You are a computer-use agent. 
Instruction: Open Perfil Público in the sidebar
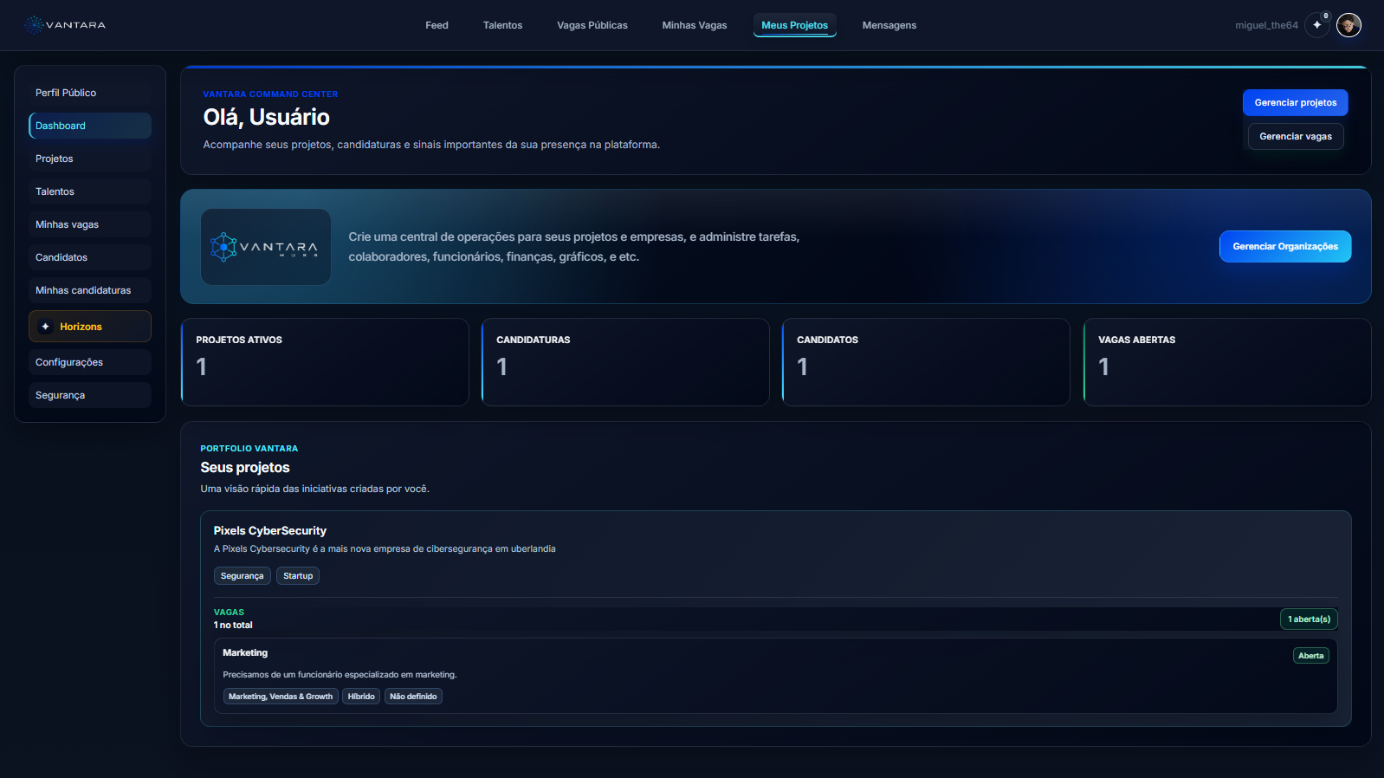pos(90,93)
